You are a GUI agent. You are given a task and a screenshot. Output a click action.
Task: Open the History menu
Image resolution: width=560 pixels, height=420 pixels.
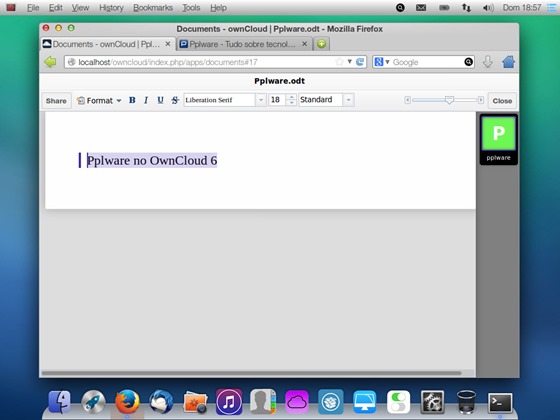click(111, 8)
